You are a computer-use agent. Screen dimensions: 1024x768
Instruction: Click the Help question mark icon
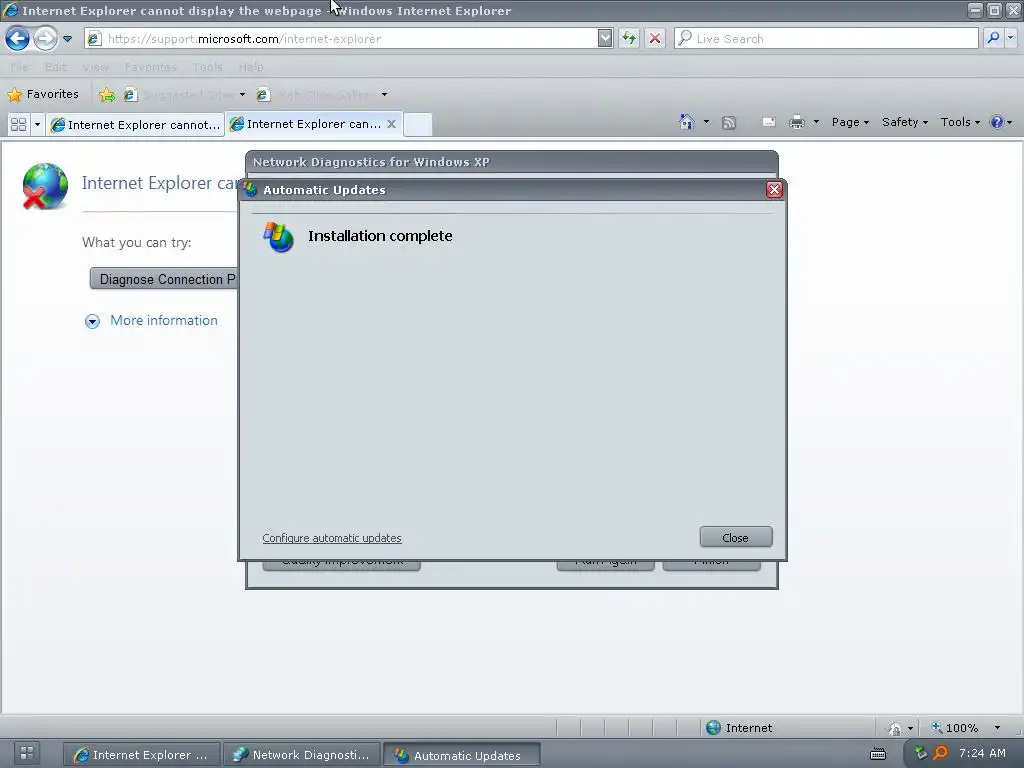pyautogui.click(x=997, y=122)
